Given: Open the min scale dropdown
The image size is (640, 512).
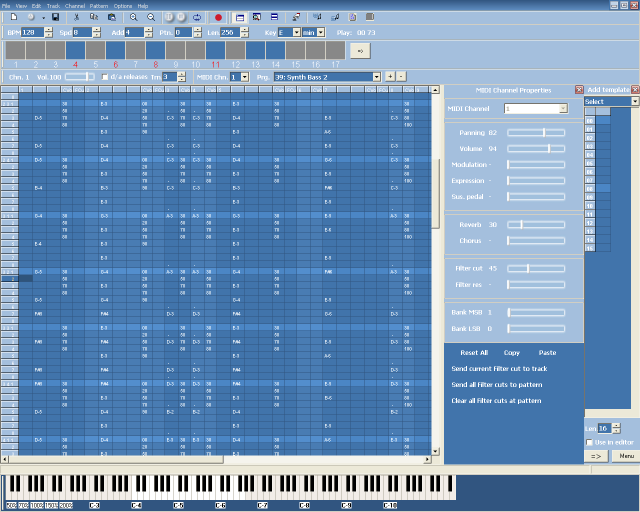Looking at the screenshot, I should point(321,33).
